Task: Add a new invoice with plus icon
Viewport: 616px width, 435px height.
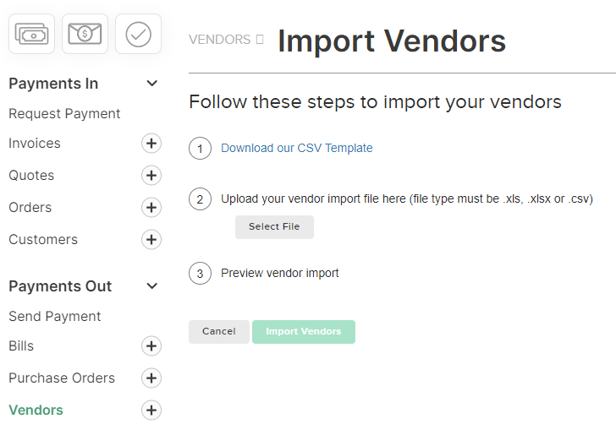Action: click(151, 143)
